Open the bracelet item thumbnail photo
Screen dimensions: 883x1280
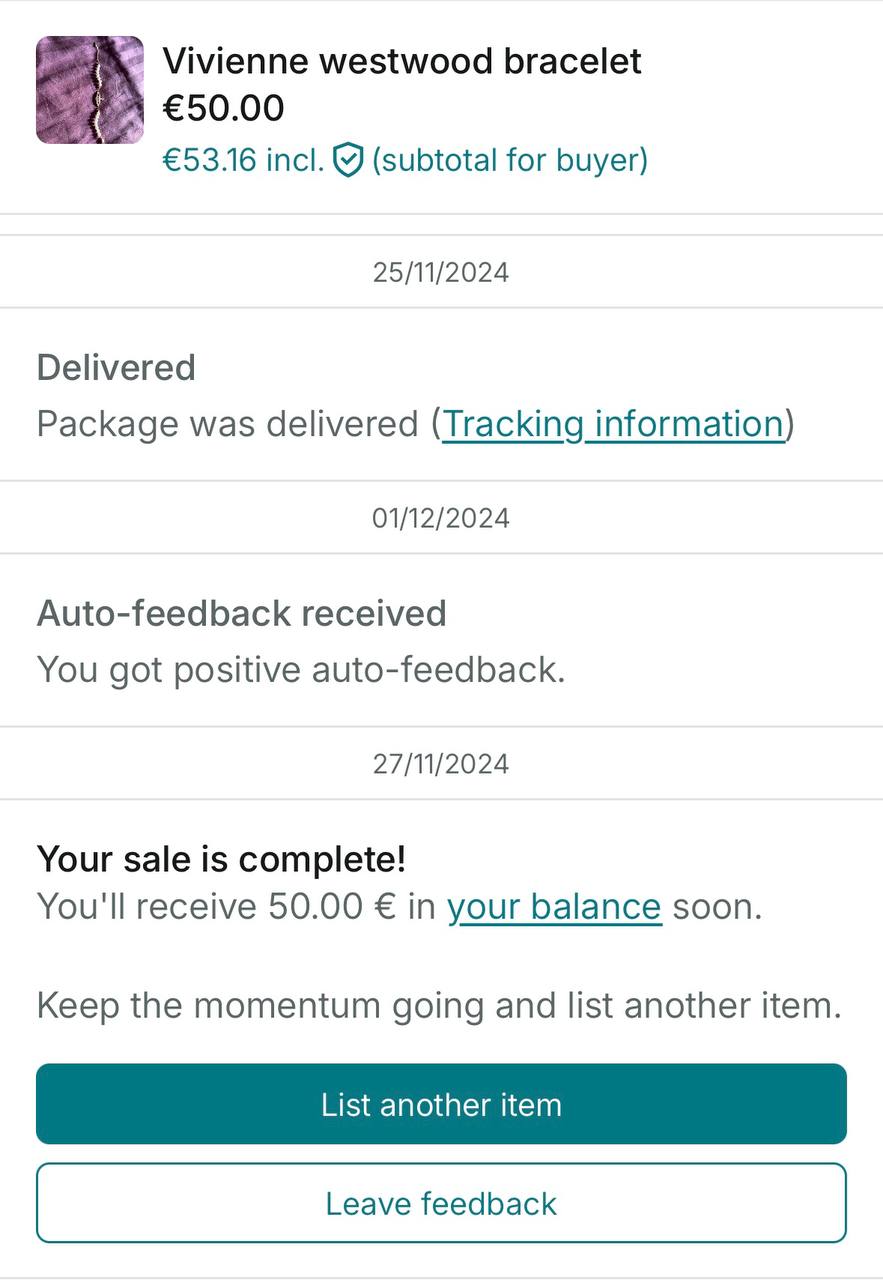coord(90,90)
